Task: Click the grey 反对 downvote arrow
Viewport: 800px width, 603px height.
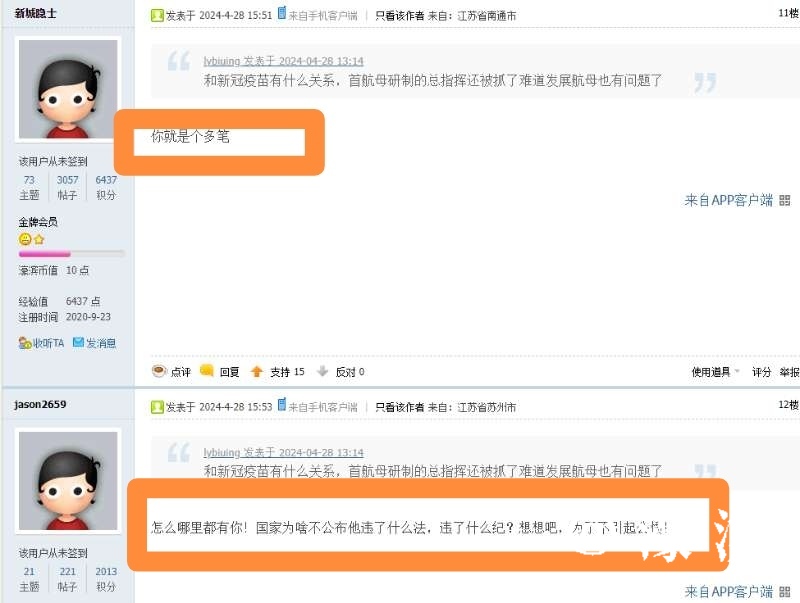Action: point(322,371)
